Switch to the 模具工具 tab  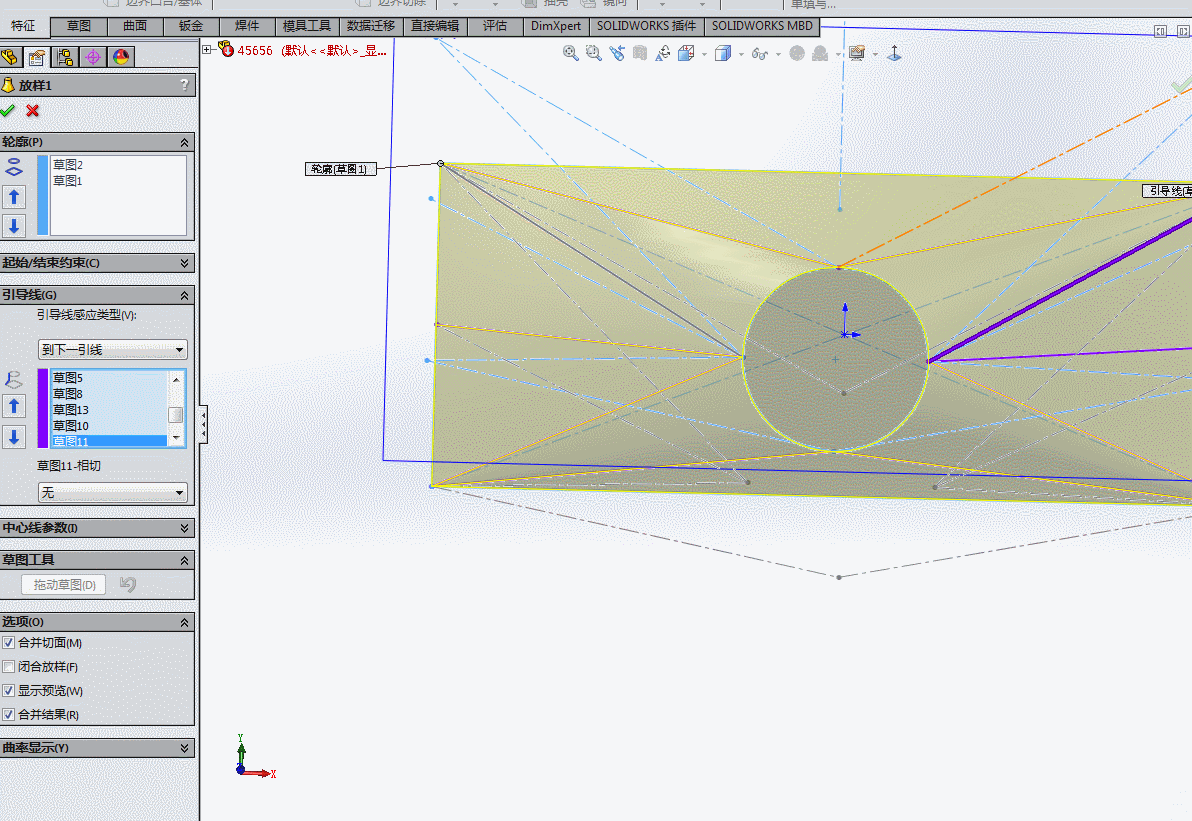click(x=307, y=26)
